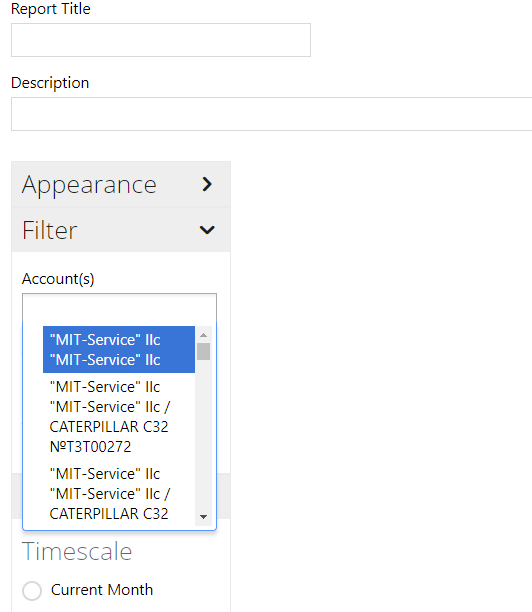Select the last partially visible CATERPILLAR C32 entry

[119, 494]
